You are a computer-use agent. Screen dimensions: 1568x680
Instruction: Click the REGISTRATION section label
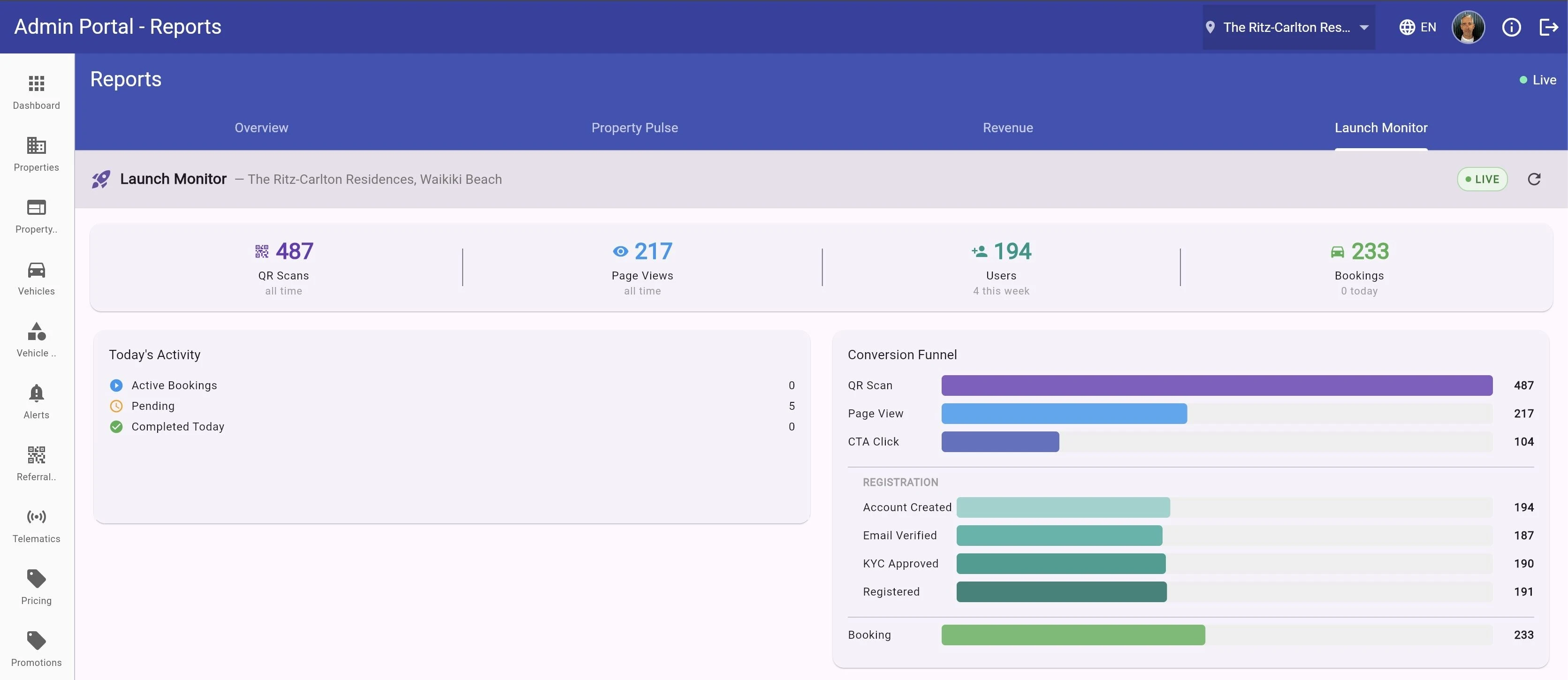pos(900,482)
